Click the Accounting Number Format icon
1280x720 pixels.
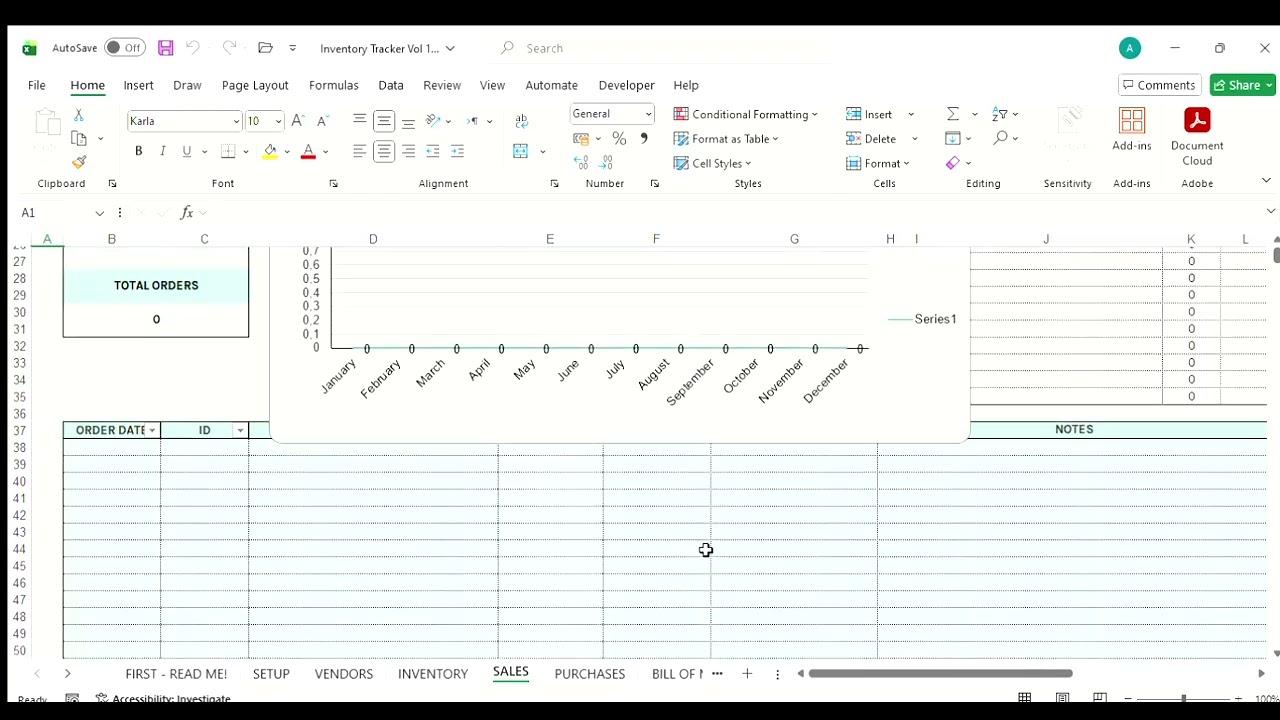(581, 139)
